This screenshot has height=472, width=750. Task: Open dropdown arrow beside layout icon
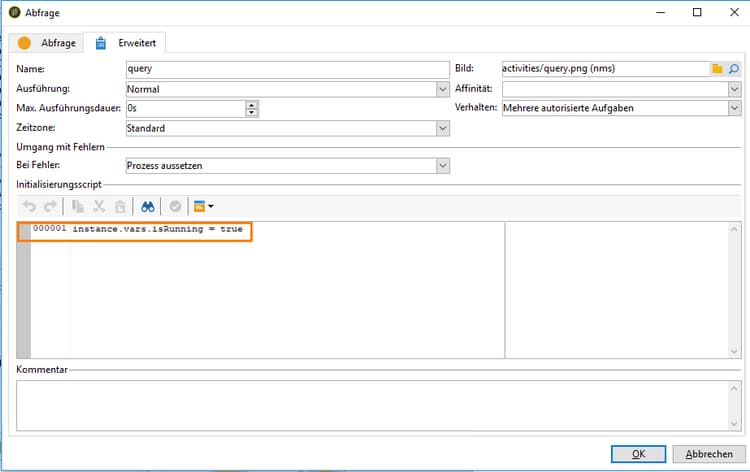tap(211, 207)
